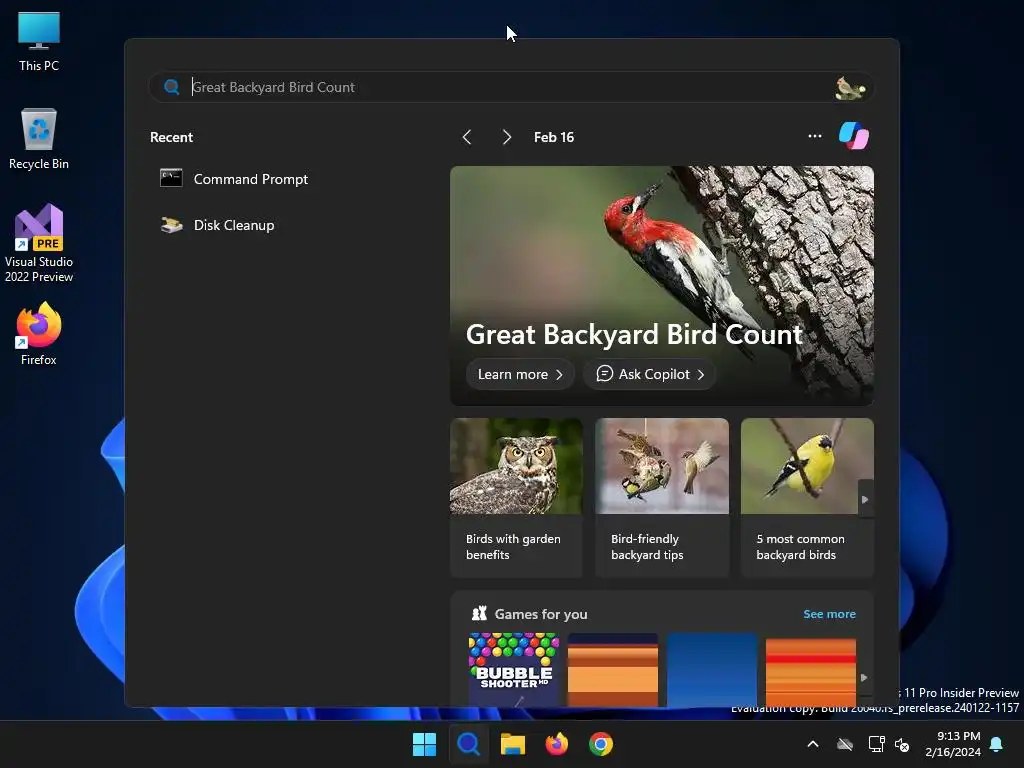Open the clock showing 9:13 PM
The height and width of the screenshot is (768, 1024).
click(953, 744)
